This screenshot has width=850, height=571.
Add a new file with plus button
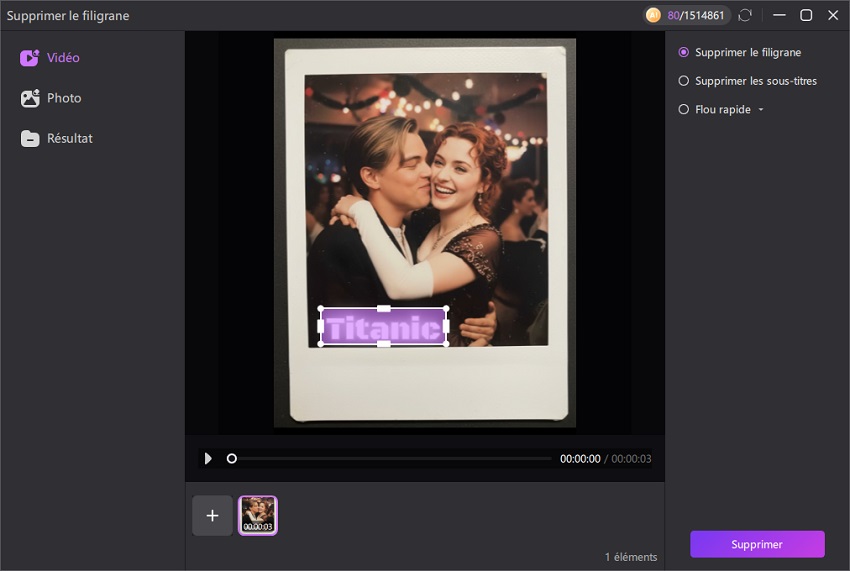(212, 515)
